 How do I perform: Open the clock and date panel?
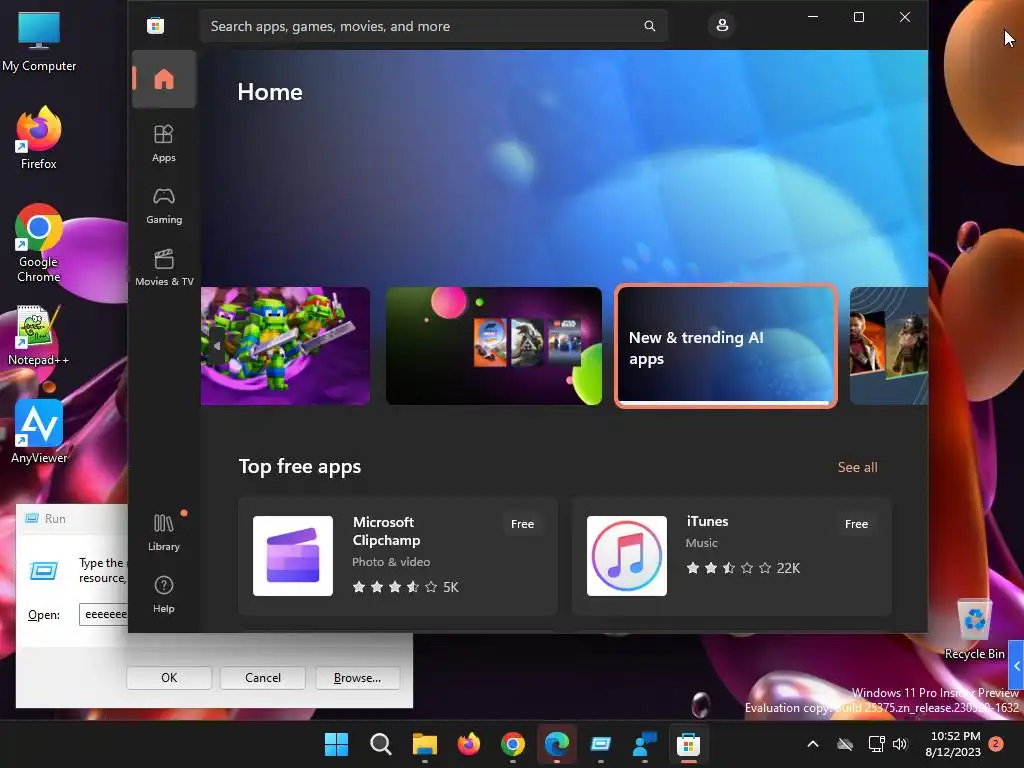[x=953, y=744]
